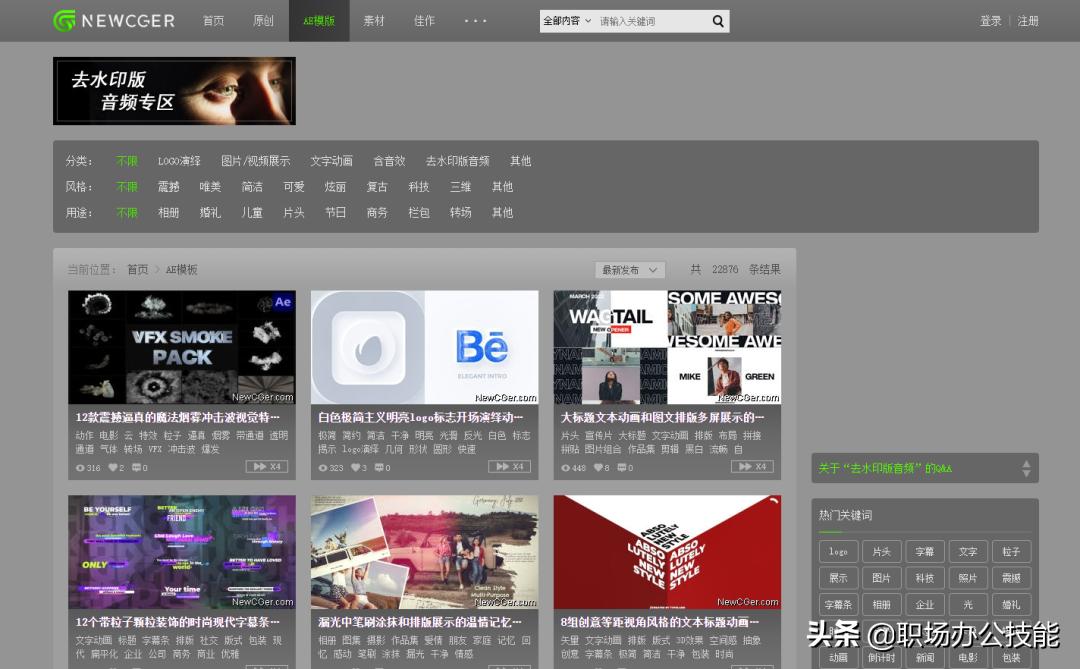
Task: Select 不限 under the 分类 filter row
Action: point(127,160)
